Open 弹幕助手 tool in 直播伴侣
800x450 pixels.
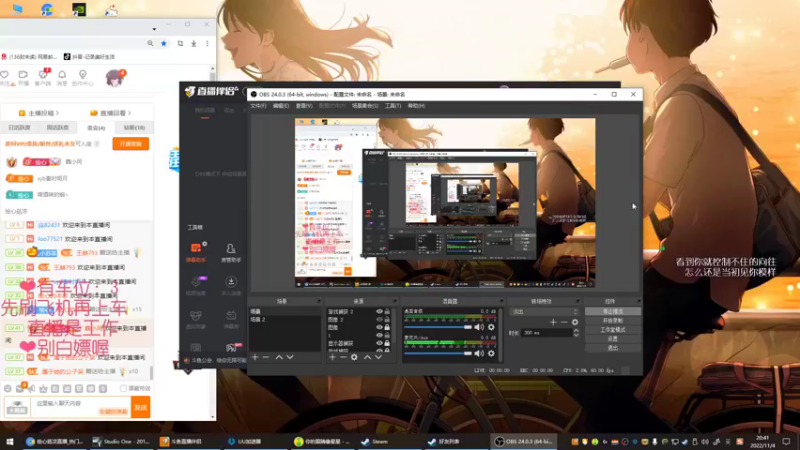(x=196, y=253)
